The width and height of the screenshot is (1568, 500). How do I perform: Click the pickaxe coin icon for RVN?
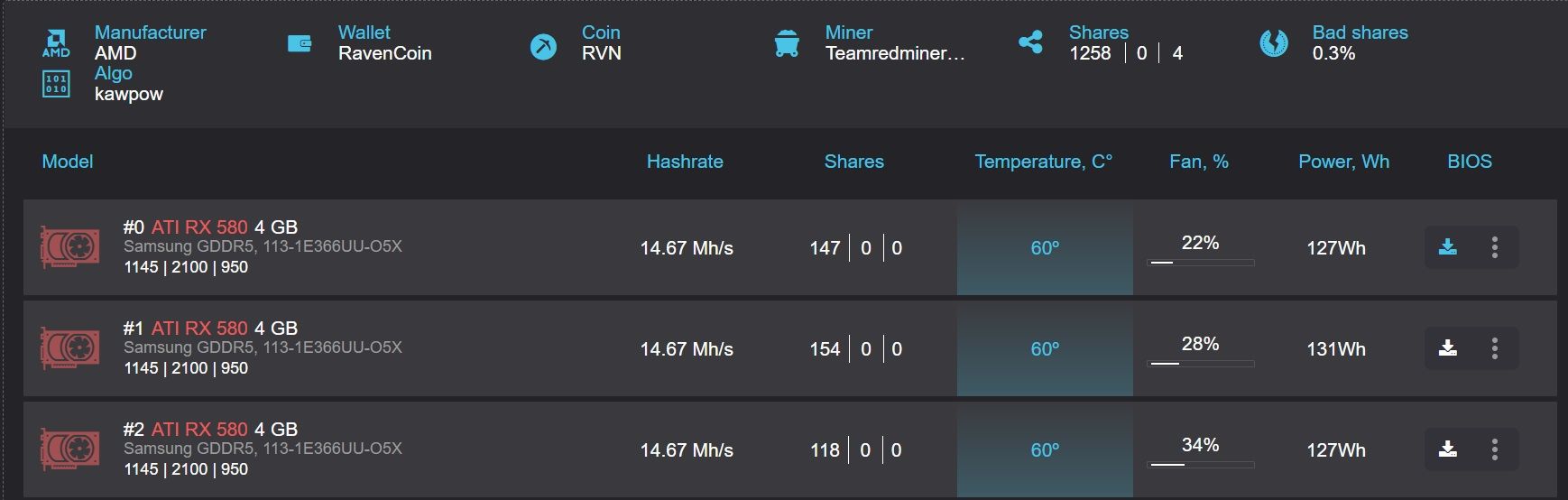(x=543, y=45)
